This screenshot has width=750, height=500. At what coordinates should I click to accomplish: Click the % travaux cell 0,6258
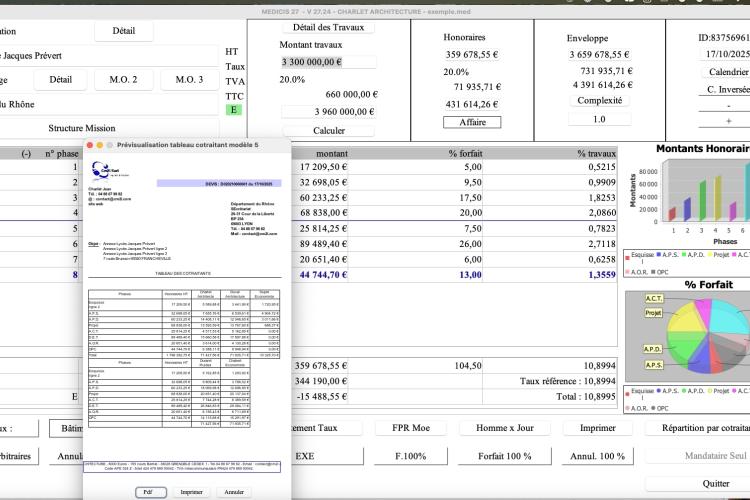550,259
